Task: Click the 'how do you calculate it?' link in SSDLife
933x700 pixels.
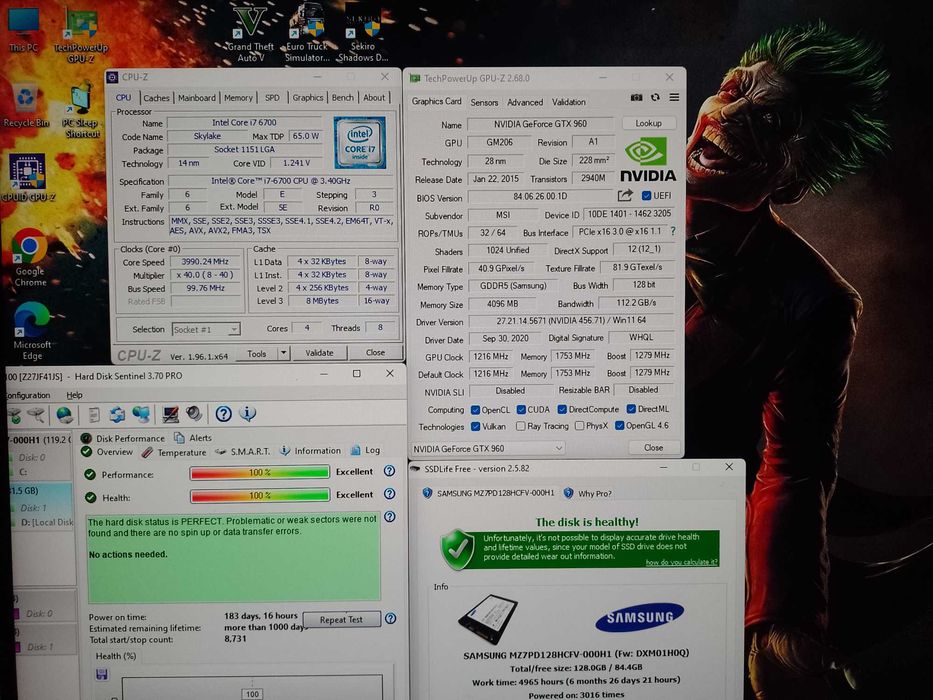Action: [681, 562]
